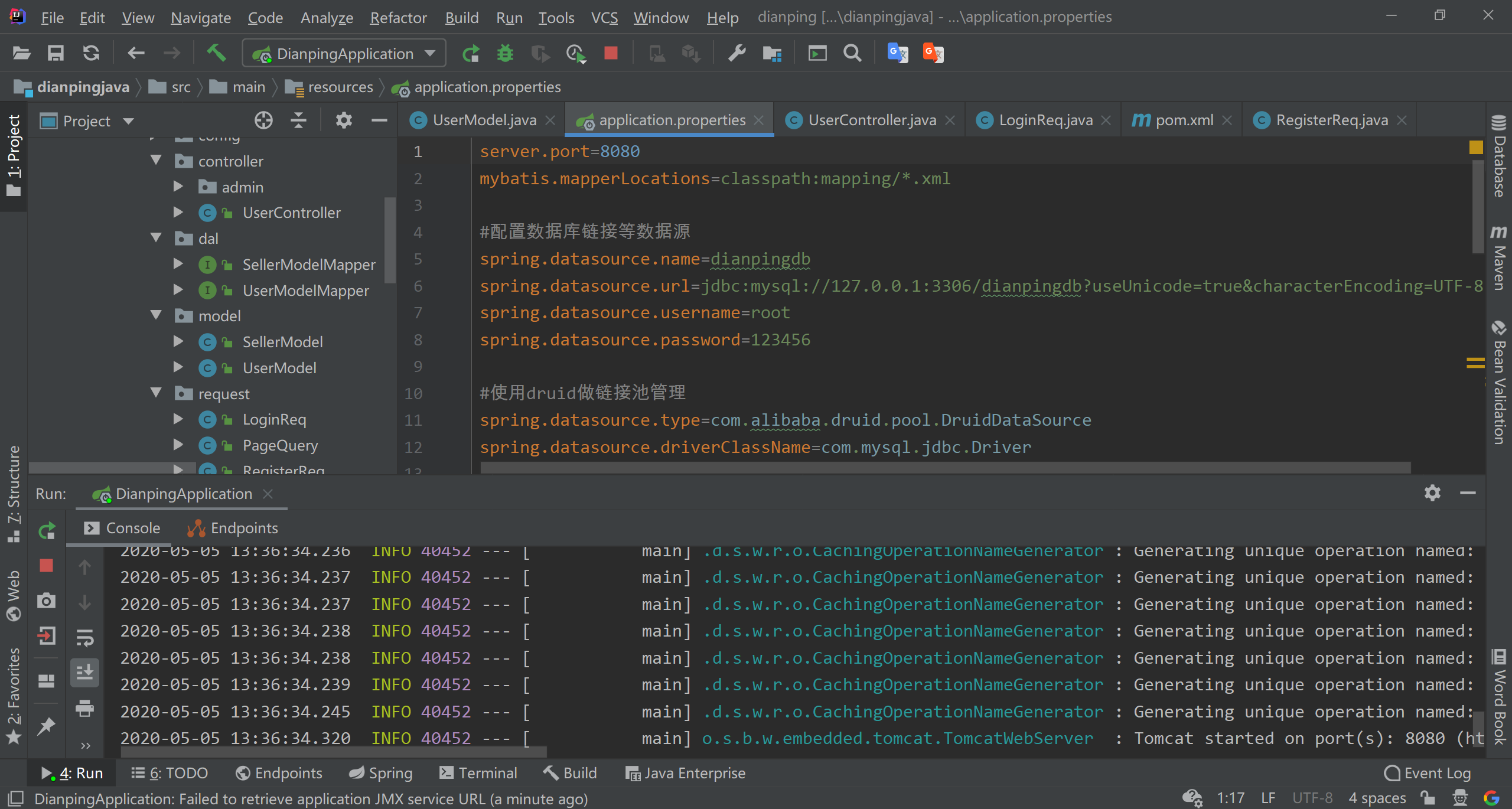Open the Analyze menu
The height and width of the screenshot is (809, 1512).
(x=327, y=18)
